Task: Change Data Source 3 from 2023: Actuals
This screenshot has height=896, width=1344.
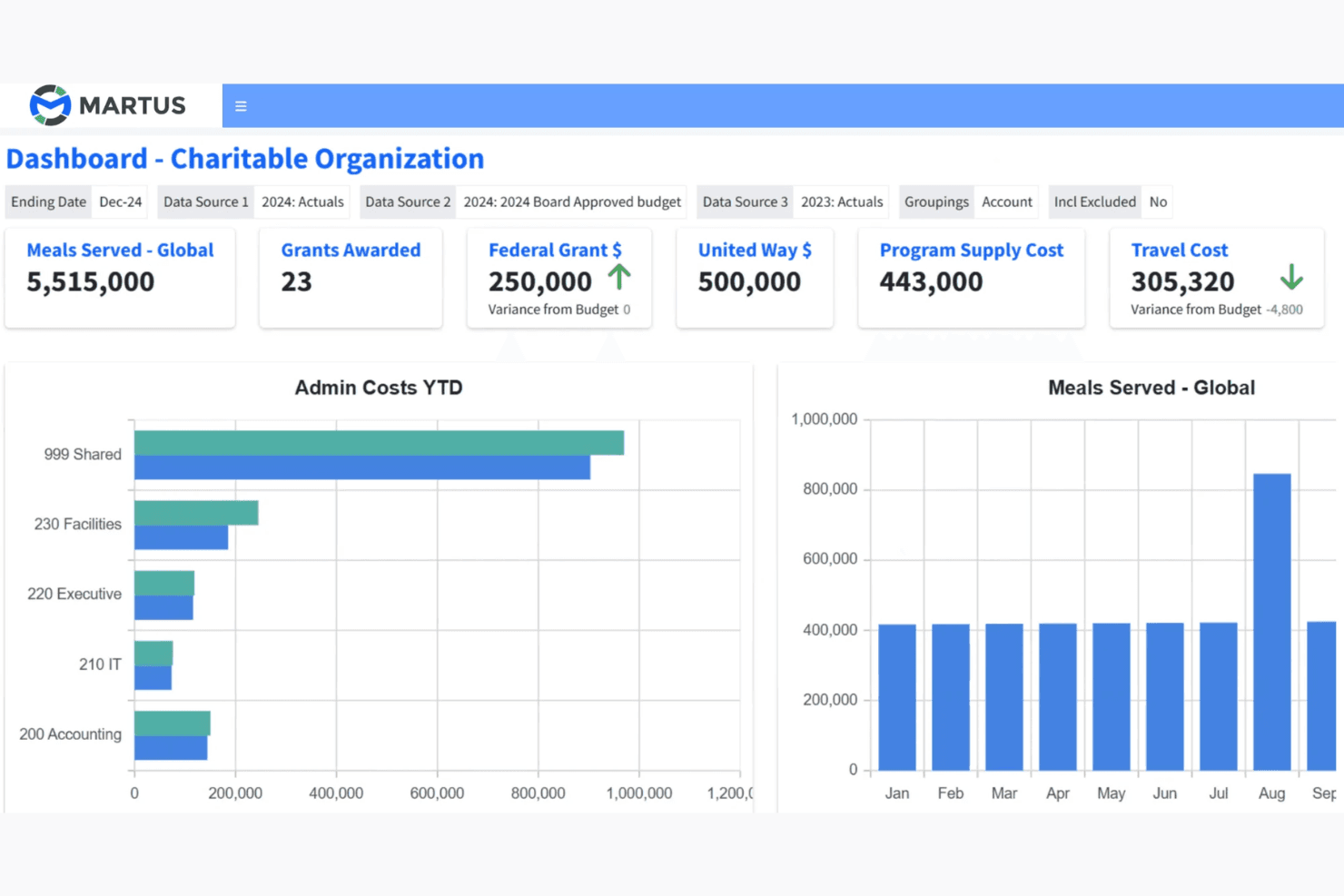Action: coord(842,202)
